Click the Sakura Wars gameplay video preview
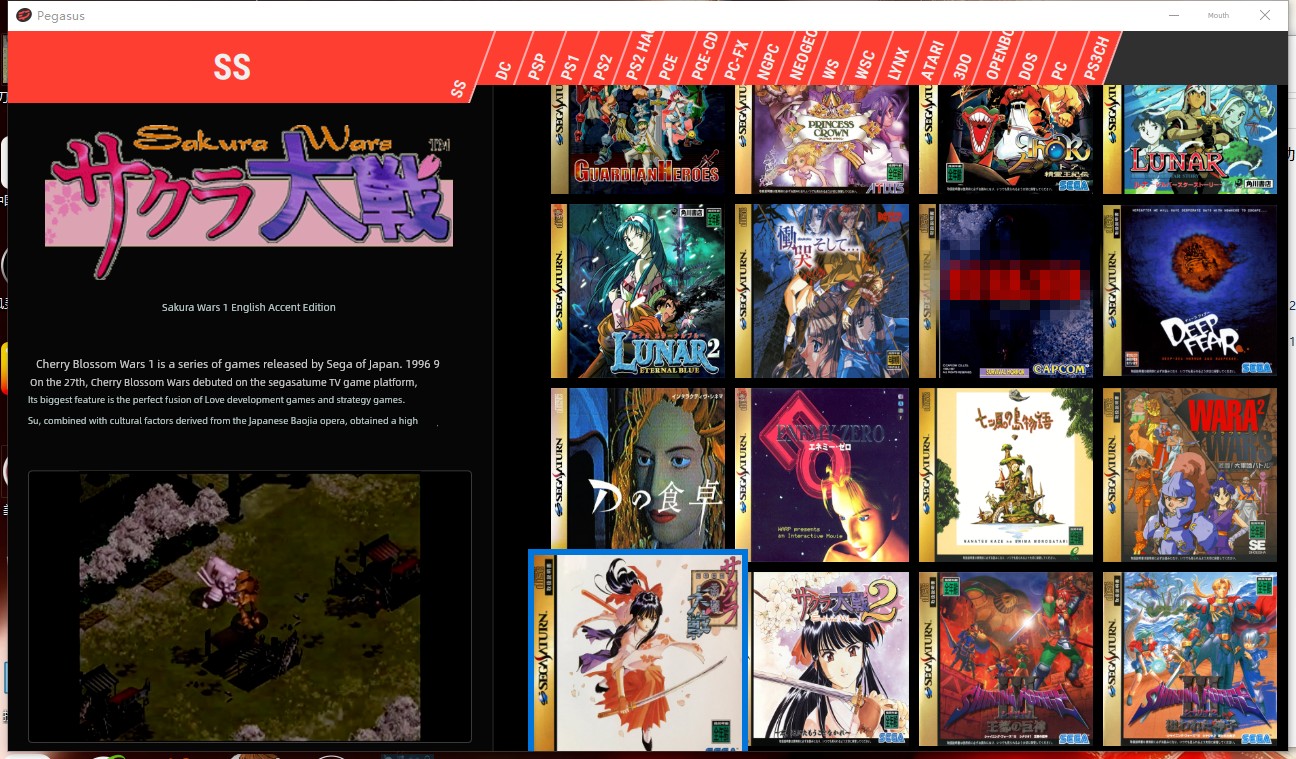Viewport: 1296px width, 759px height. tap(250, 606)
